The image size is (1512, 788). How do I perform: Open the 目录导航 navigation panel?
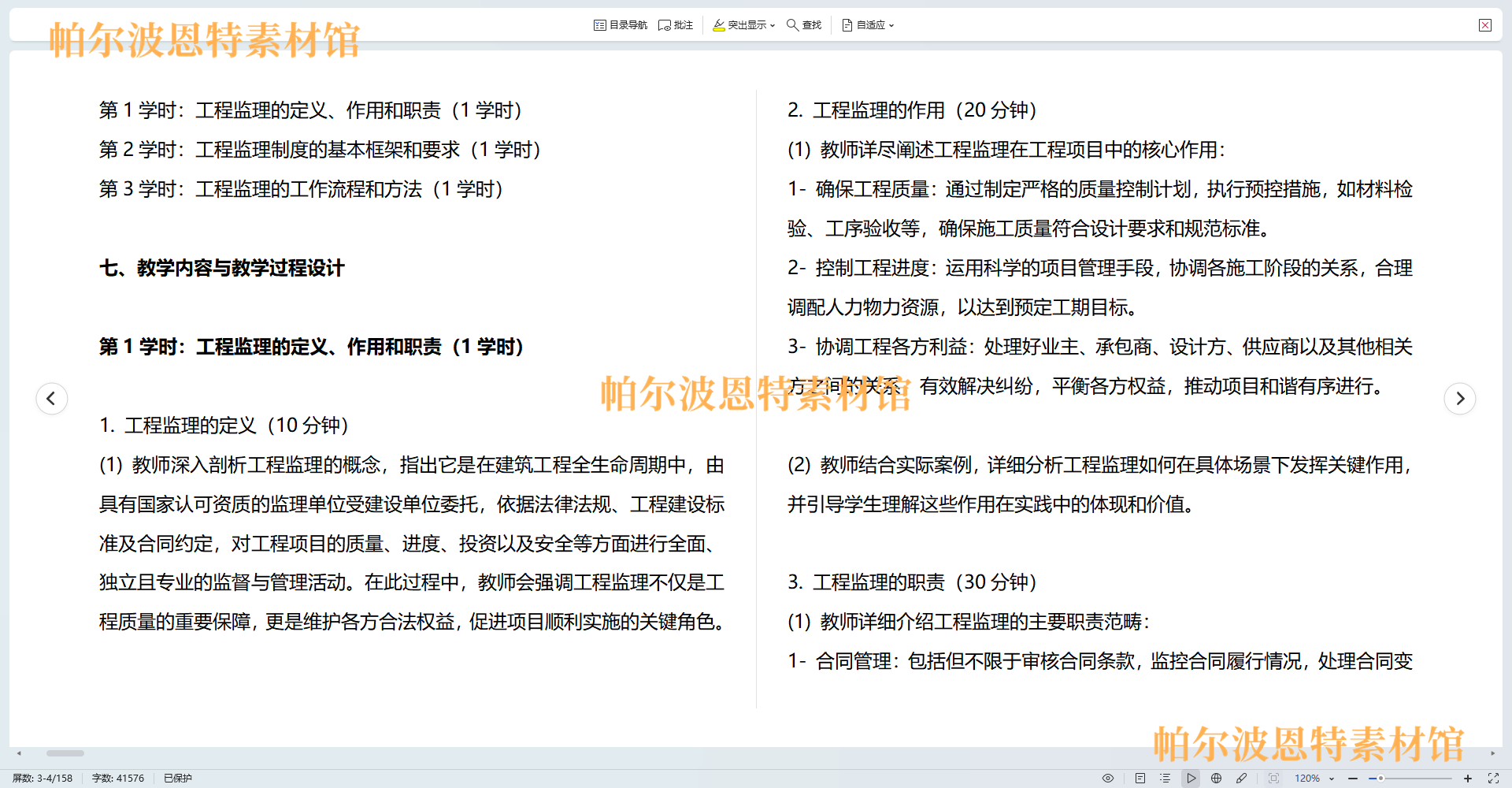click(x=620, y=25)
